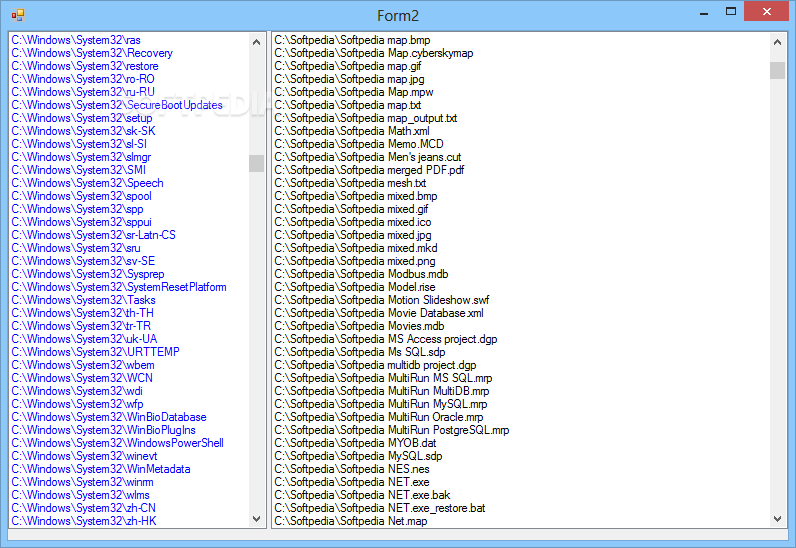This screenshot has height=548, width=796.
Task: Select C:\Windows\System32\Sysprep entry
Action: (x=88, y=274)
